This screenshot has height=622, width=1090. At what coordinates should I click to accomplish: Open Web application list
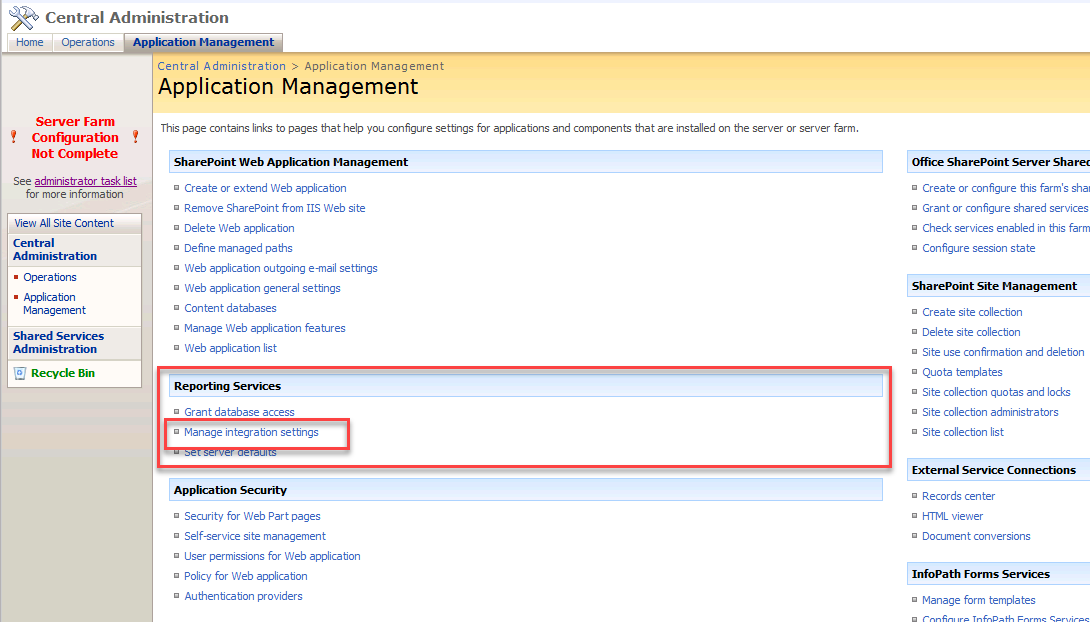230,348
